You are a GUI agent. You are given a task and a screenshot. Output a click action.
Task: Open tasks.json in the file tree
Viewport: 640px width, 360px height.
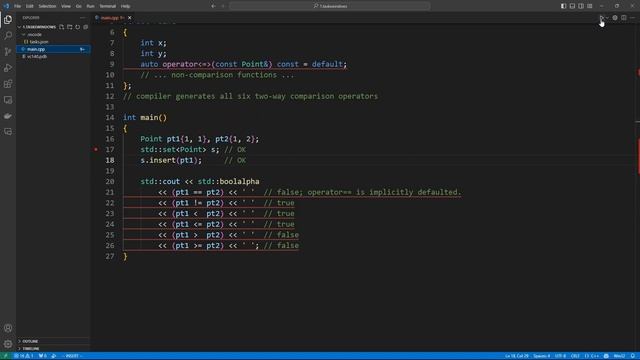(x=38, y=42)
